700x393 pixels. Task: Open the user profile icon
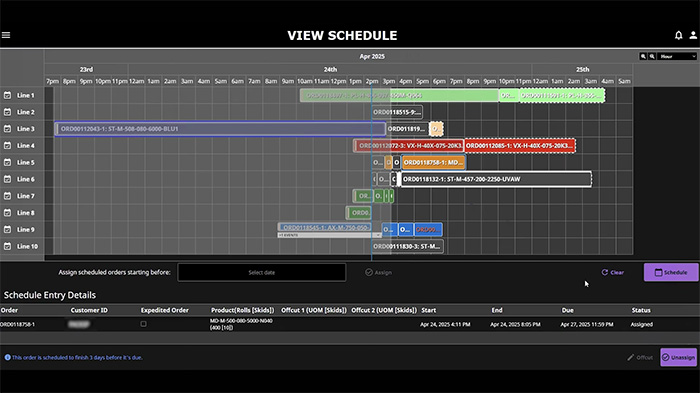click(693, 35)
